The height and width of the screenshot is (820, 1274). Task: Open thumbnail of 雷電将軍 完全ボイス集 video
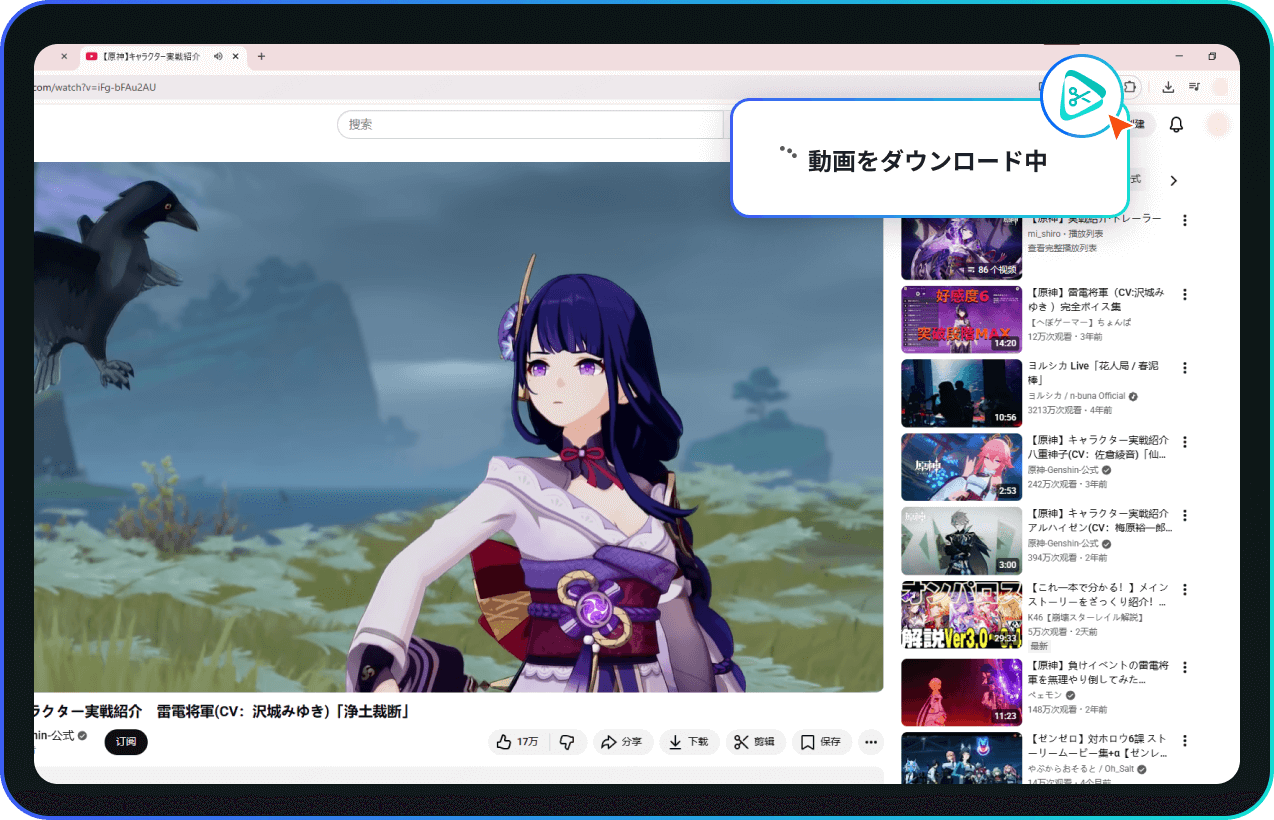[x=961, y=320]
